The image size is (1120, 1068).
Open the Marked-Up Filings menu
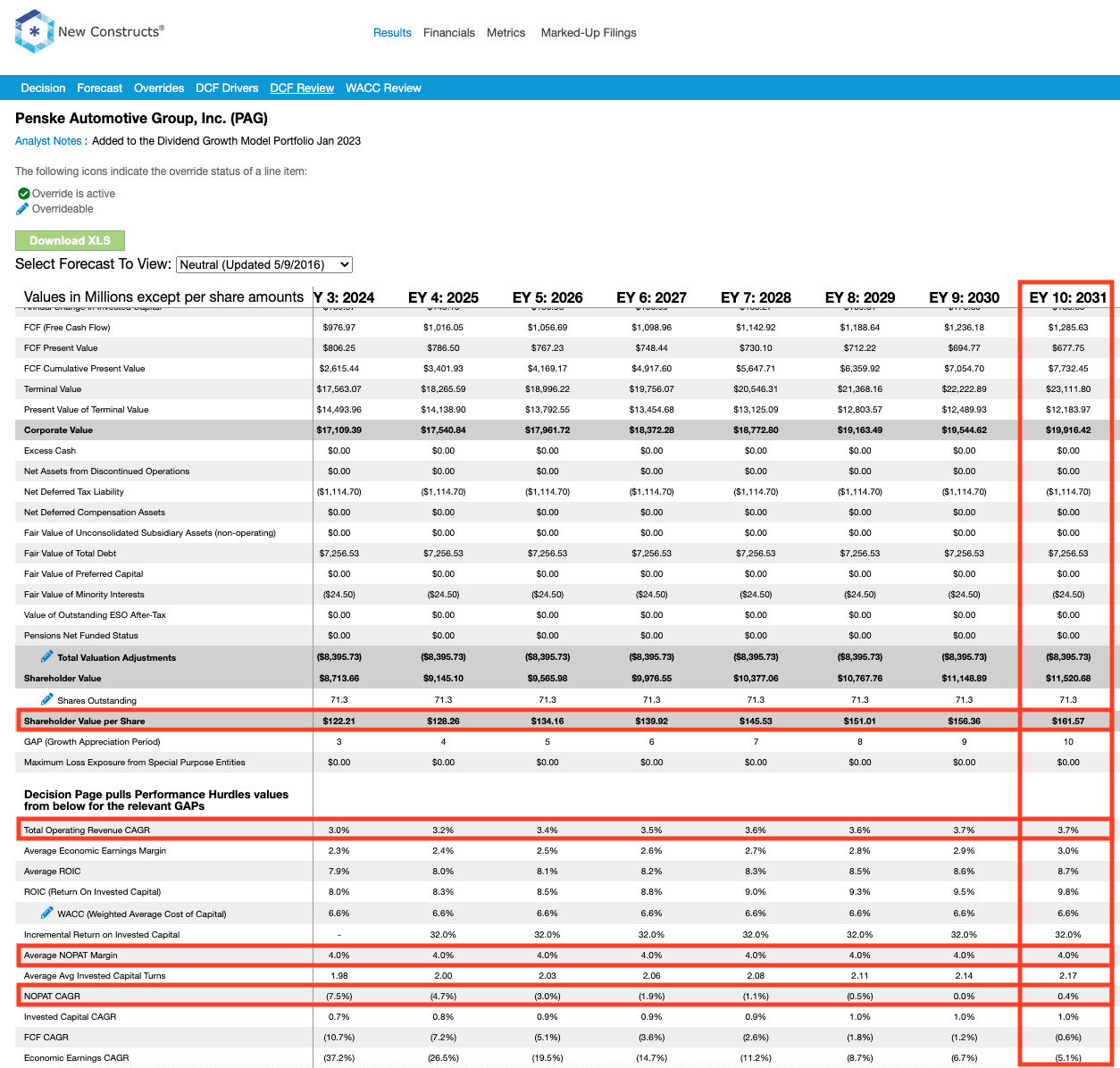tap(589, 33)
